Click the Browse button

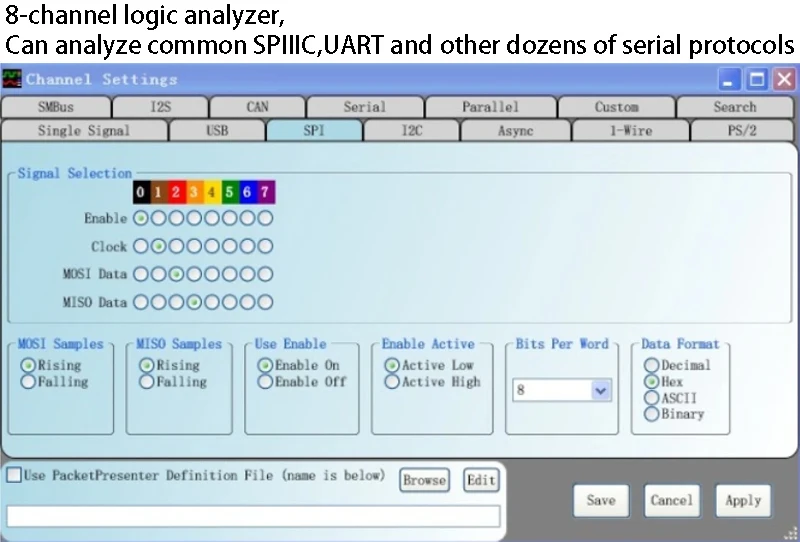[424, 480]
